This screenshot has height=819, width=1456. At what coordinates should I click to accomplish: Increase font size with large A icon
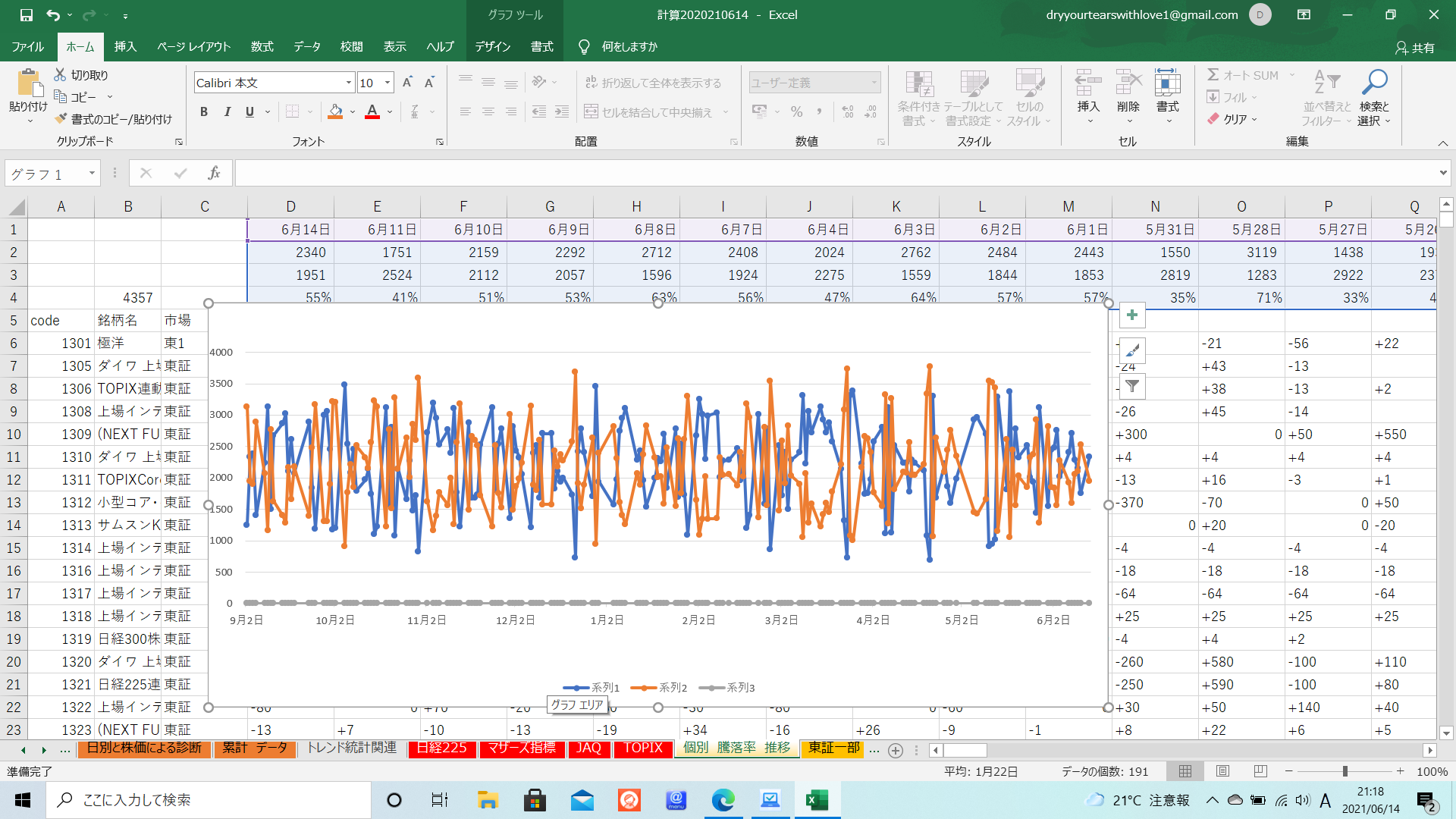(x=407, y=83)
